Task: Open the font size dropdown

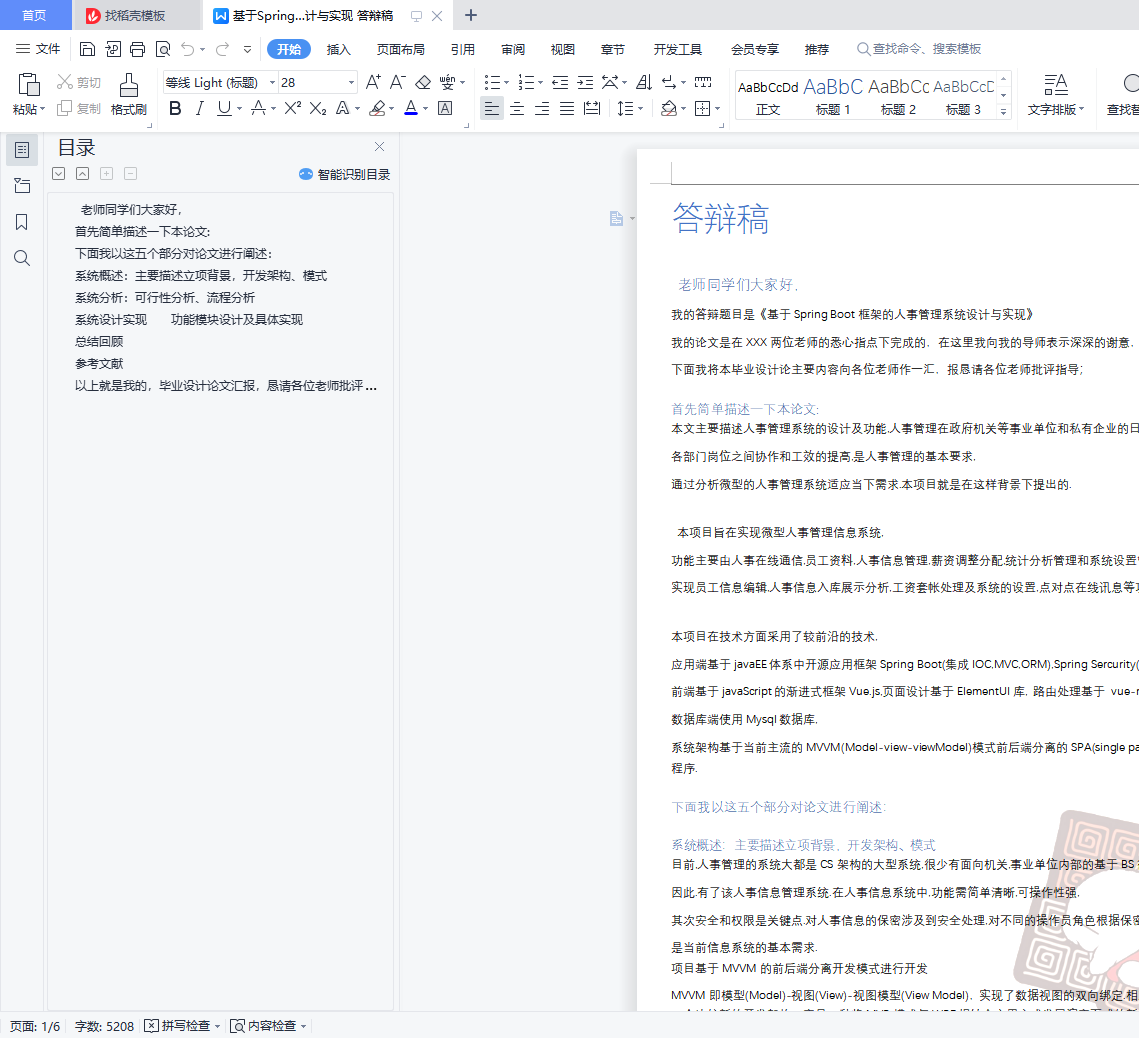Action: click(x=352, y=82)
